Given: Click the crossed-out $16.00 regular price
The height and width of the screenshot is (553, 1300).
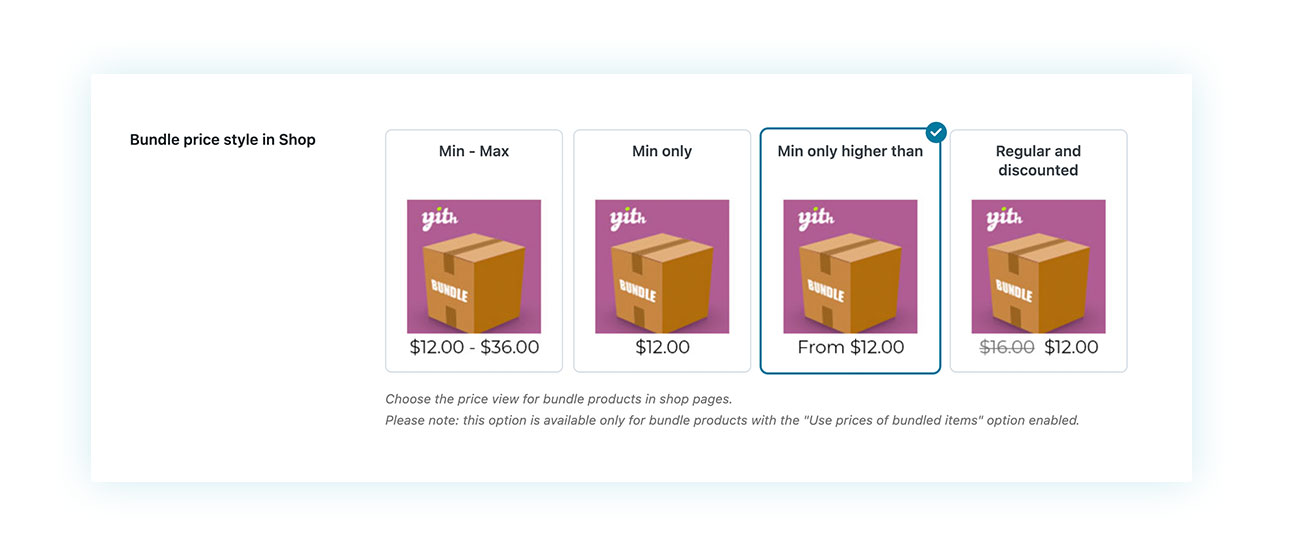Looking at the screenshot, I should (1007, 347).
